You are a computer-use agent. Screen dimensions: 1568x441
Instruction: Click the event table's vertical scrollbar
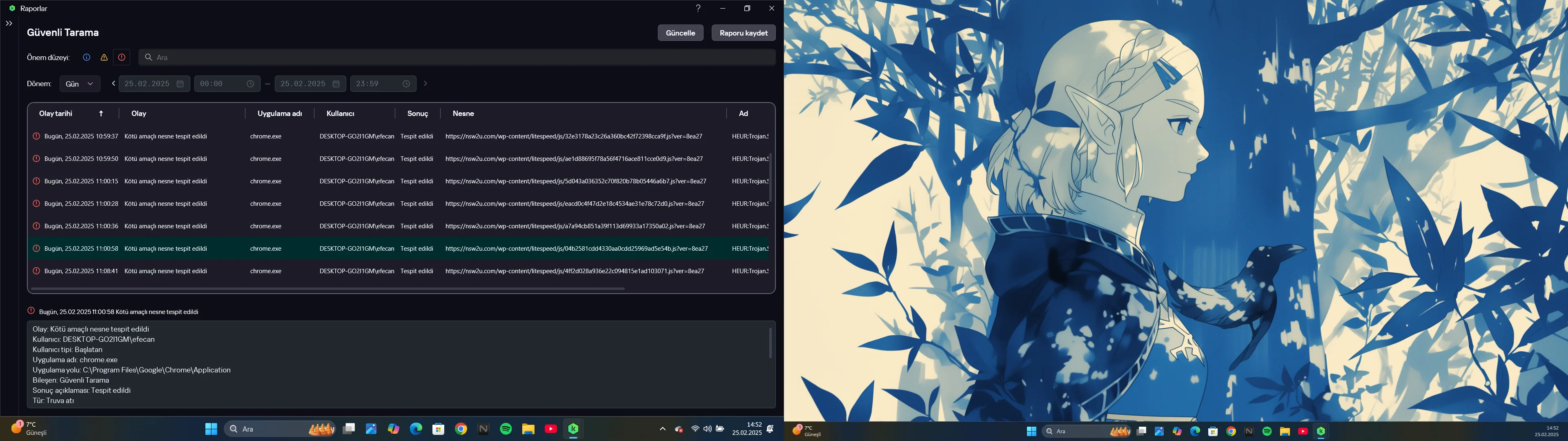click(x=771, y=177)
